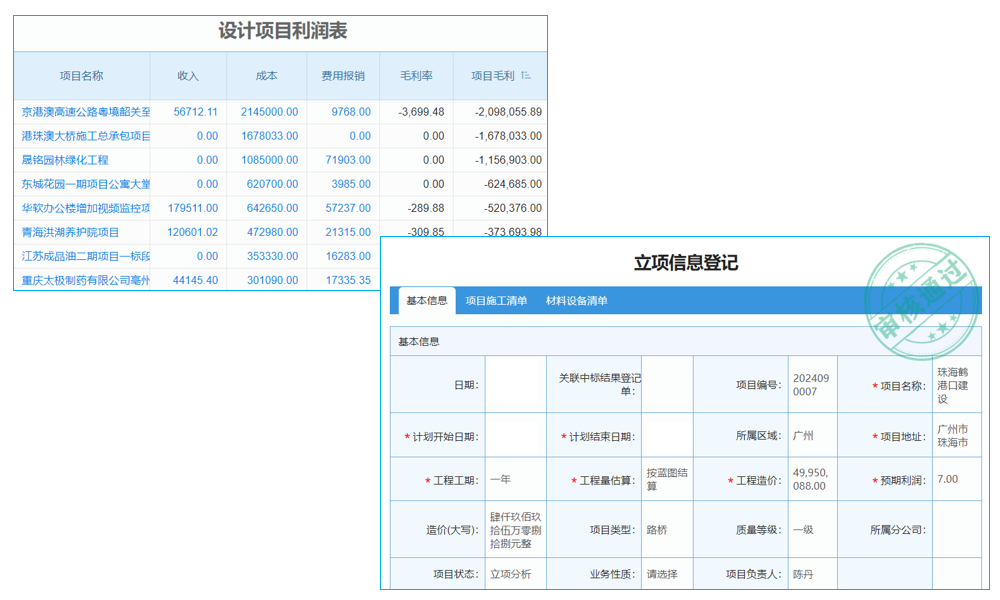Viewport: 1000px width, 600px height.
Task: Open the 项目状态 dropdown showing 立项分析
Action: pos(514,573)
